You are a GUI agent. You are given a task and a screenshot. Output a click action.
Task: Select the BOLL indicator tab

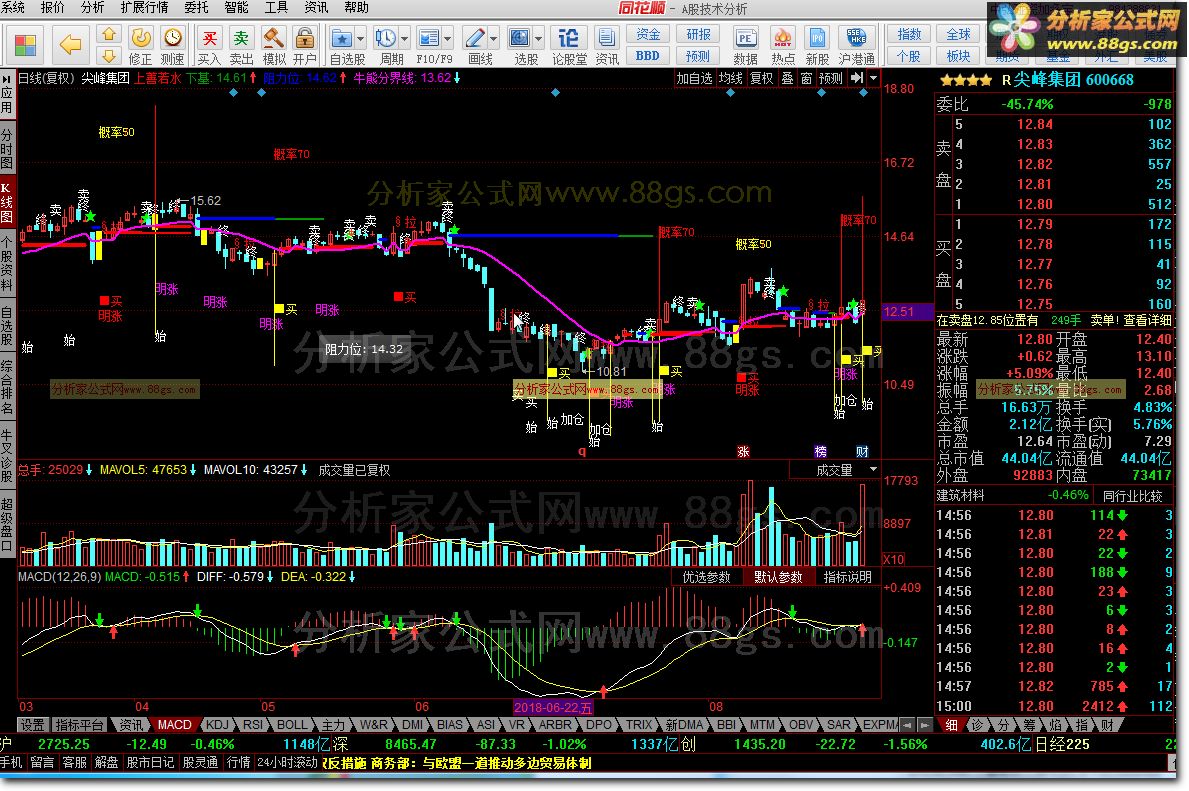(292, 724)
